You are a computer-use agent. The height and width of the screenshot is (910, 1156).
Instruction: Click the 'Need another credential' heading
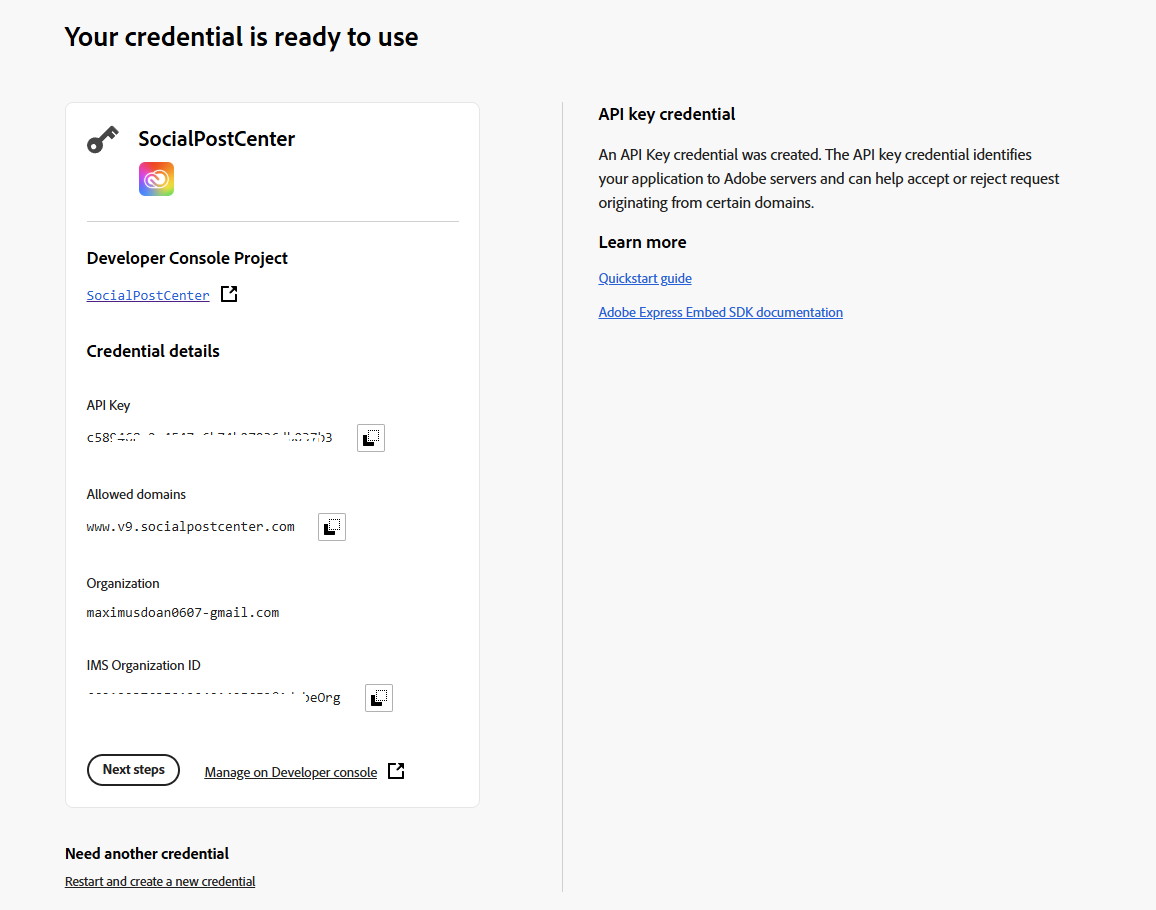click(147, 854)
